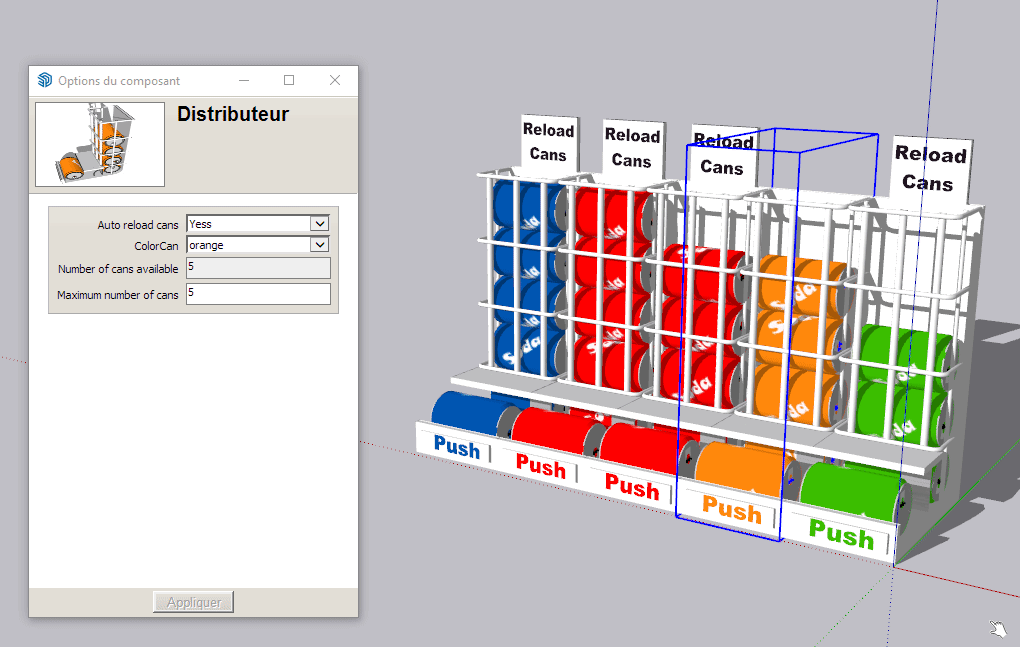Click the Distributeur component preview thumbnail

pyautogui.click(x=100, y=144)
